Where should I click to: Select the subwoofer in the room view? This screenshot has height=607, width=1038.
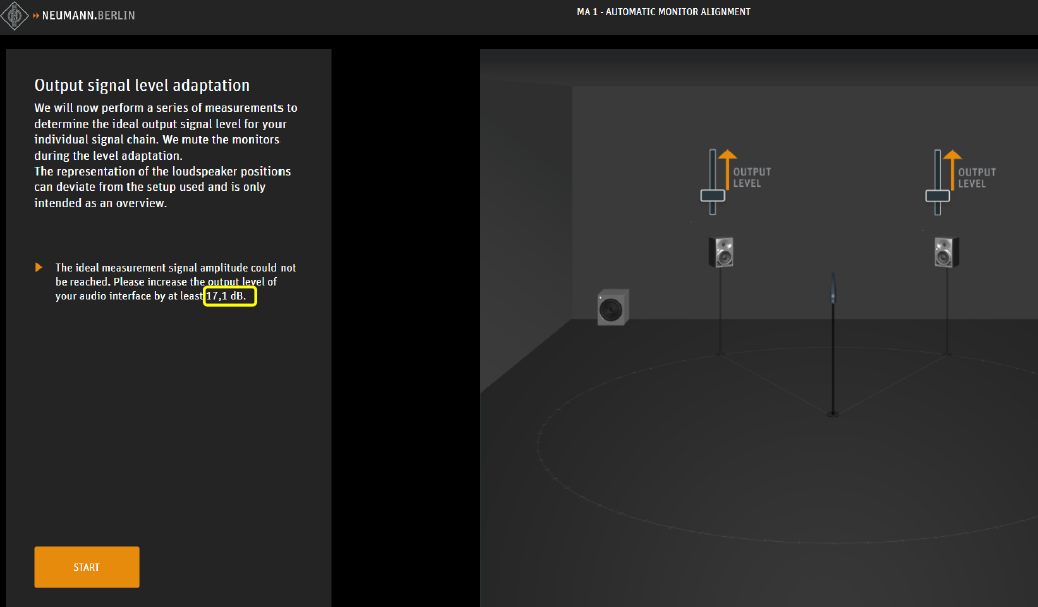point(613,308)
